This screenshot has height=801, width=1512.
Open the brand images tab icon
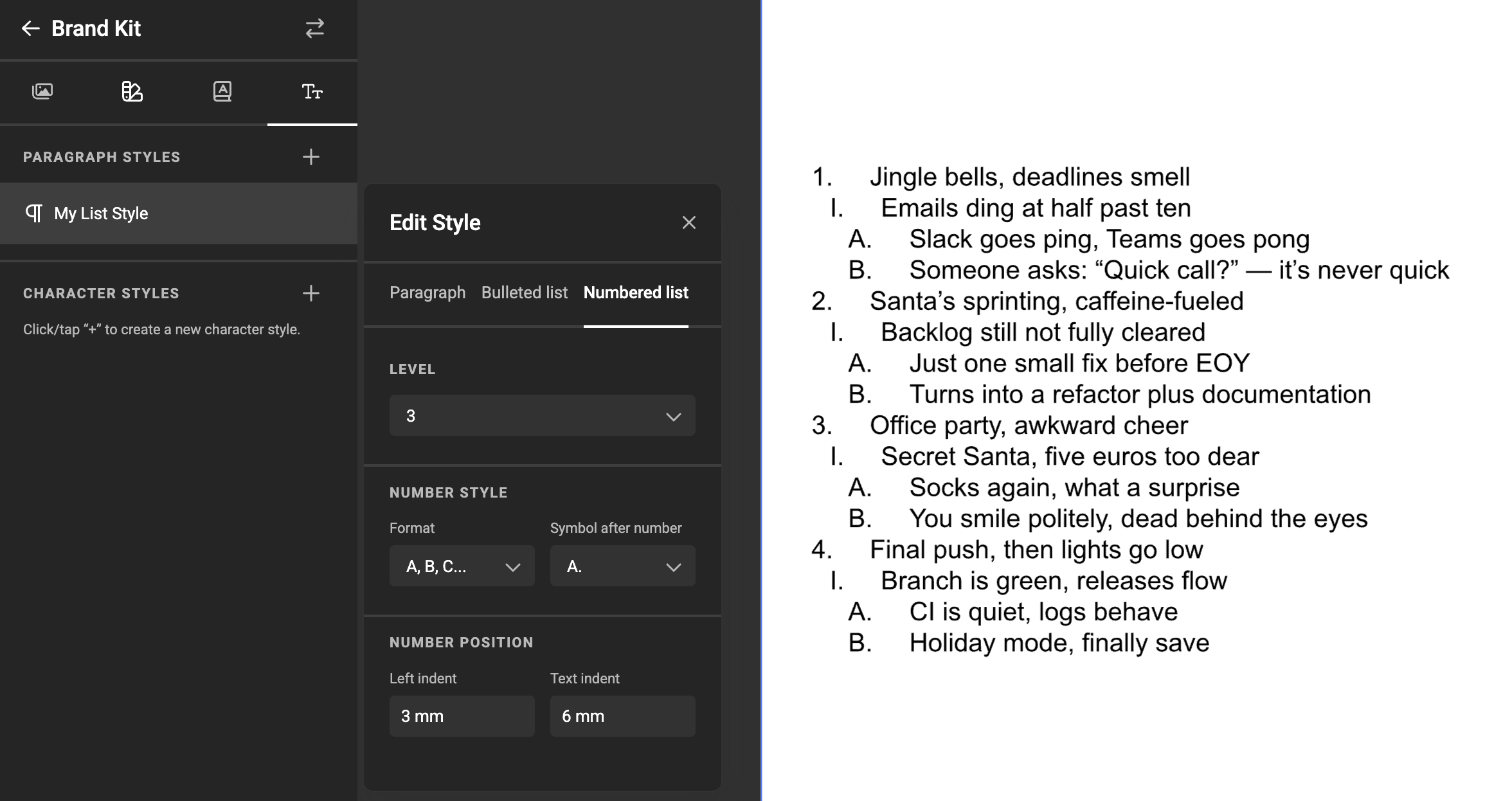pyautogui.click(x=42, y=92)
